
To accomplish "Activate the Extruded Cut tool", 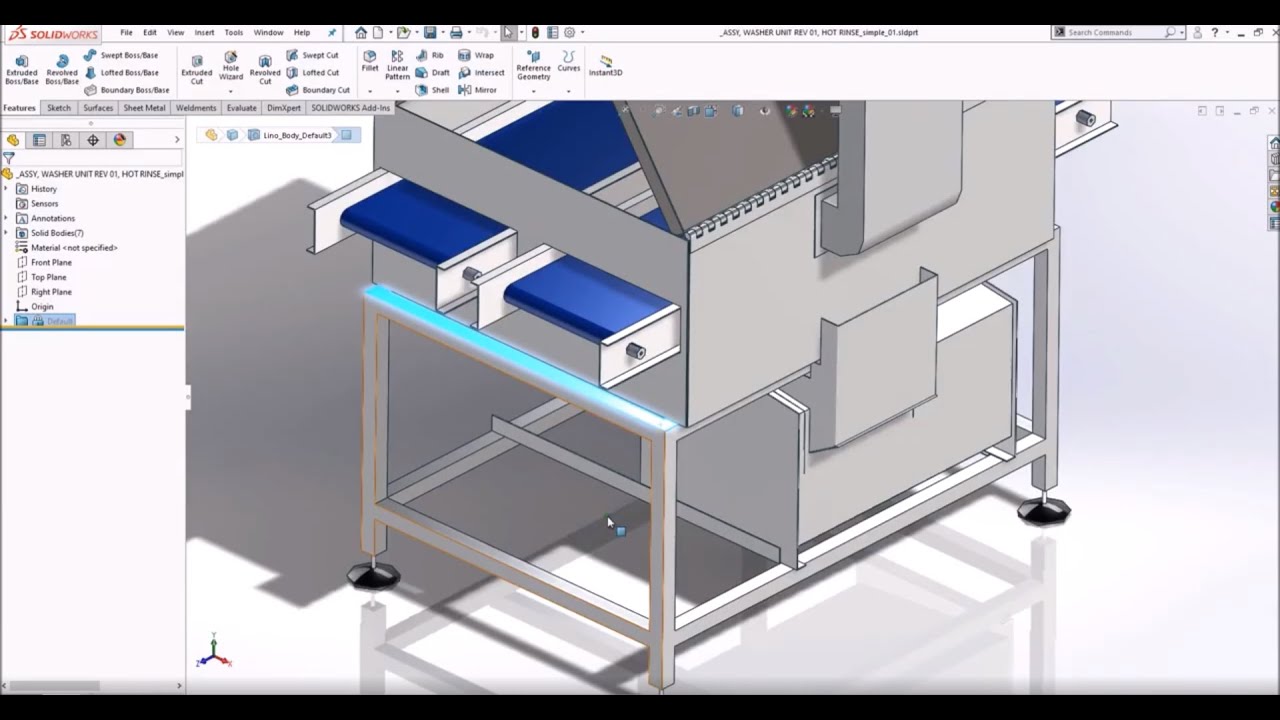I will click(197, 69).
